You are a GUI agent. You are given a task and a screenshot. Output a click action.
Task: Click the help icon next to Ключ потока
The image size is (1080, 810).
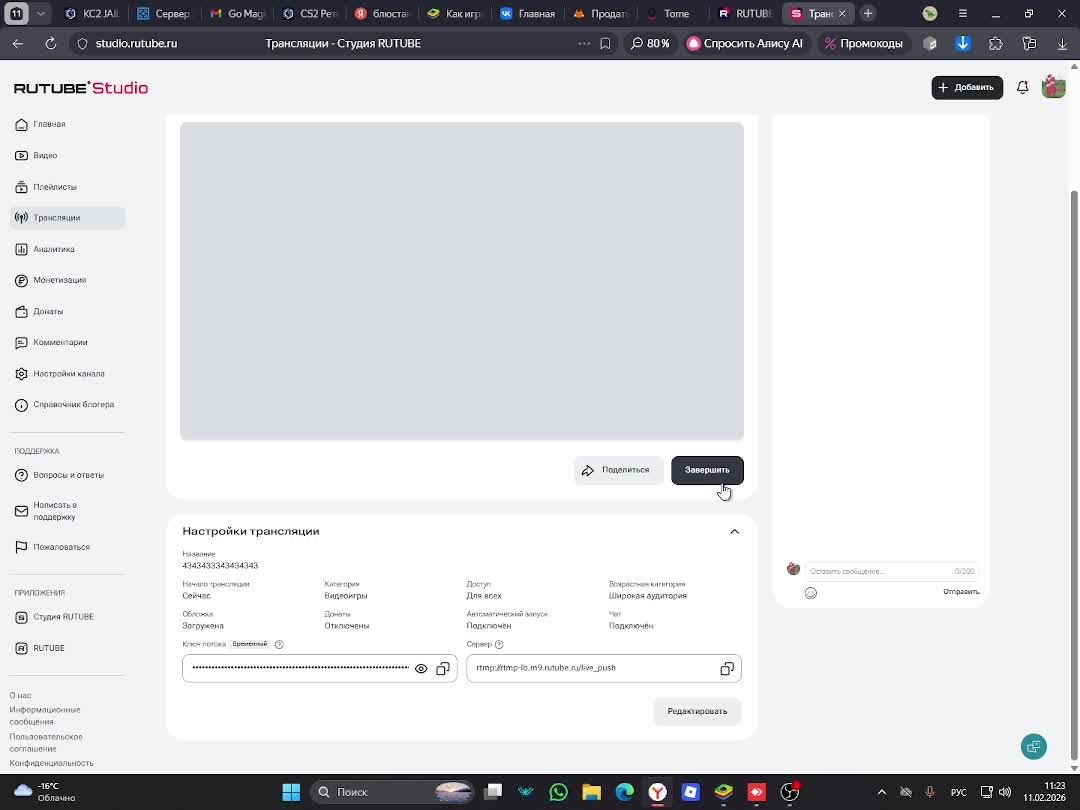279,645
